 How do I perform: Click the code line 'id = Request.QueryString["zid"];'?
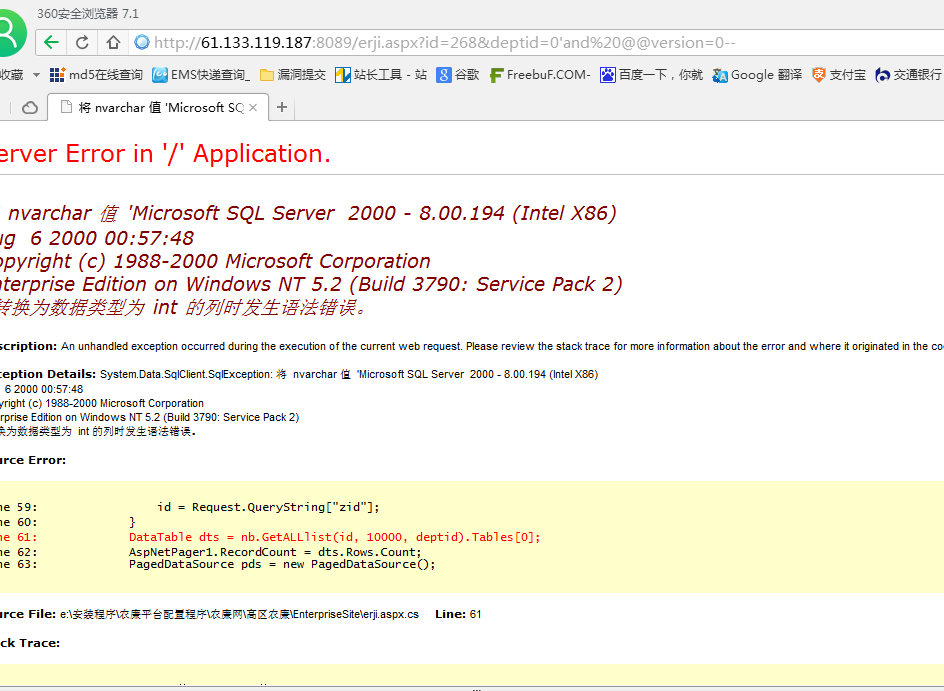pyautogui.click(x=269, y=507)
